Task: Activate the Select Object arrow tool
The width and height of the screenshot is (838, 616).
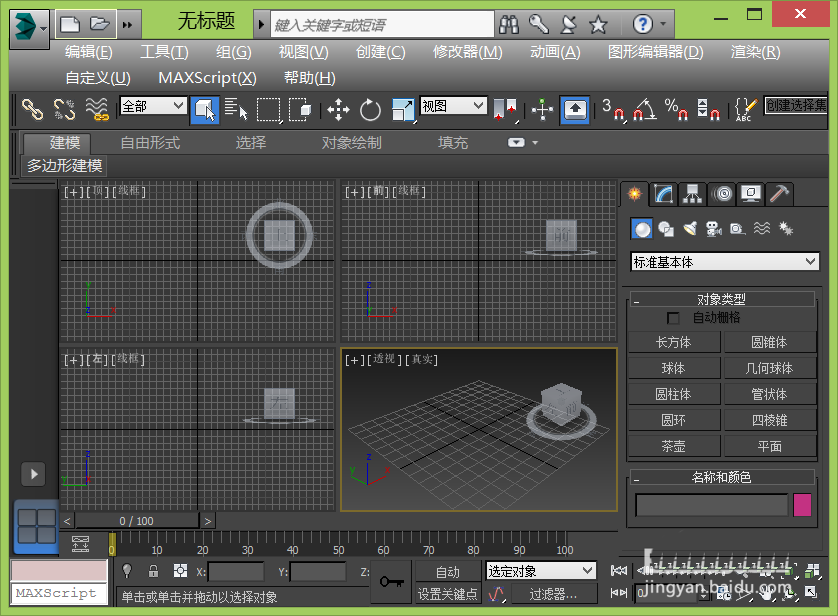Action: 205,109
